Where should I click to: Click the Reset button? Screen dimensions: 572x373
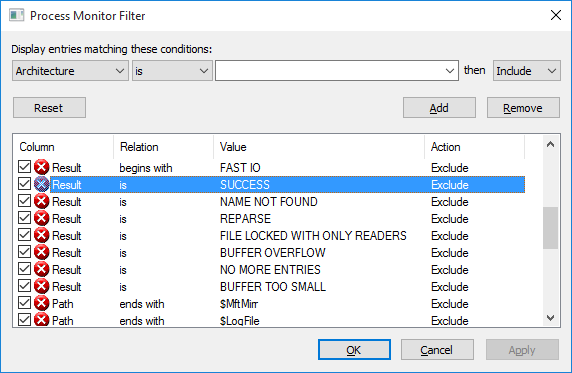[x=49, y=108]
